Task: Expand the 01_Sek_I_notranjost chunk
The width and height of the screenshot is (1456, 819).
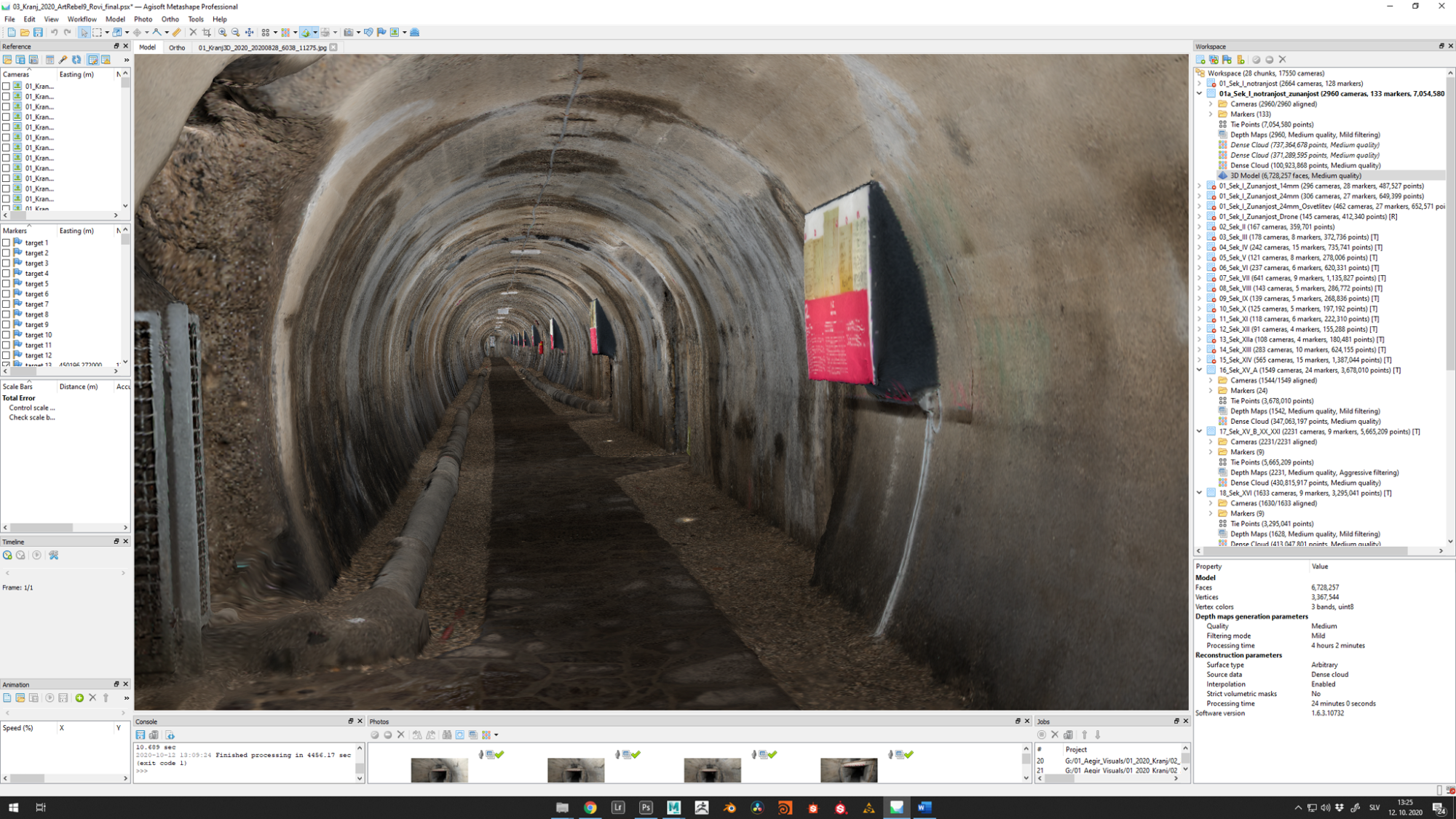Action: [1200, 84]
